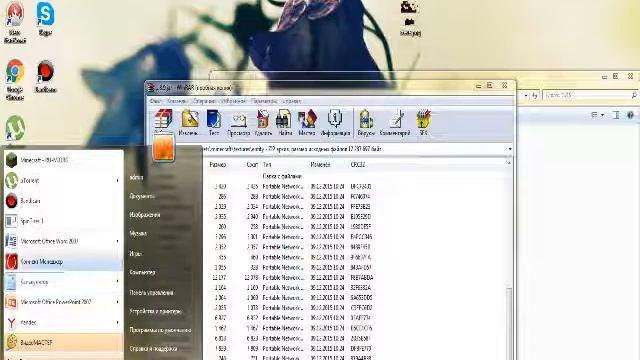Click the SFX toolbar icon

click(423, 122)
